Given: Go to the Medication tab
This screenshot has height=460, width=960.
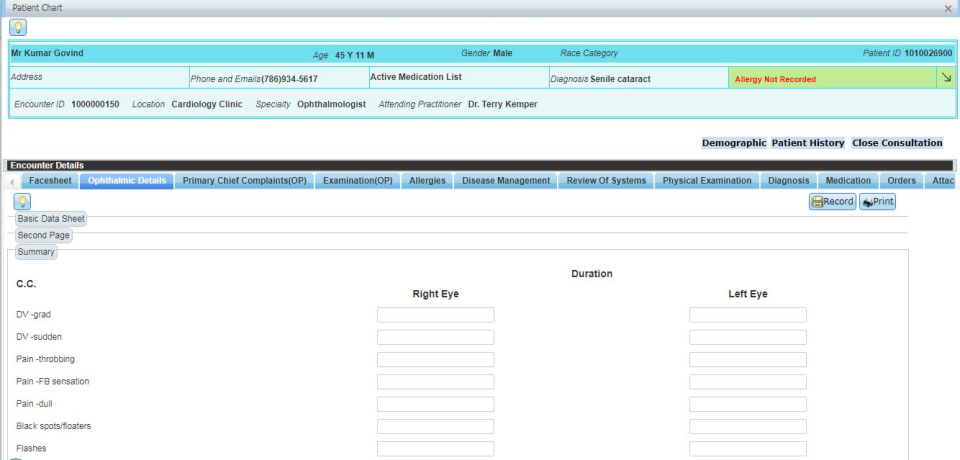Looking at the screenshot, I should pos(848,181).
